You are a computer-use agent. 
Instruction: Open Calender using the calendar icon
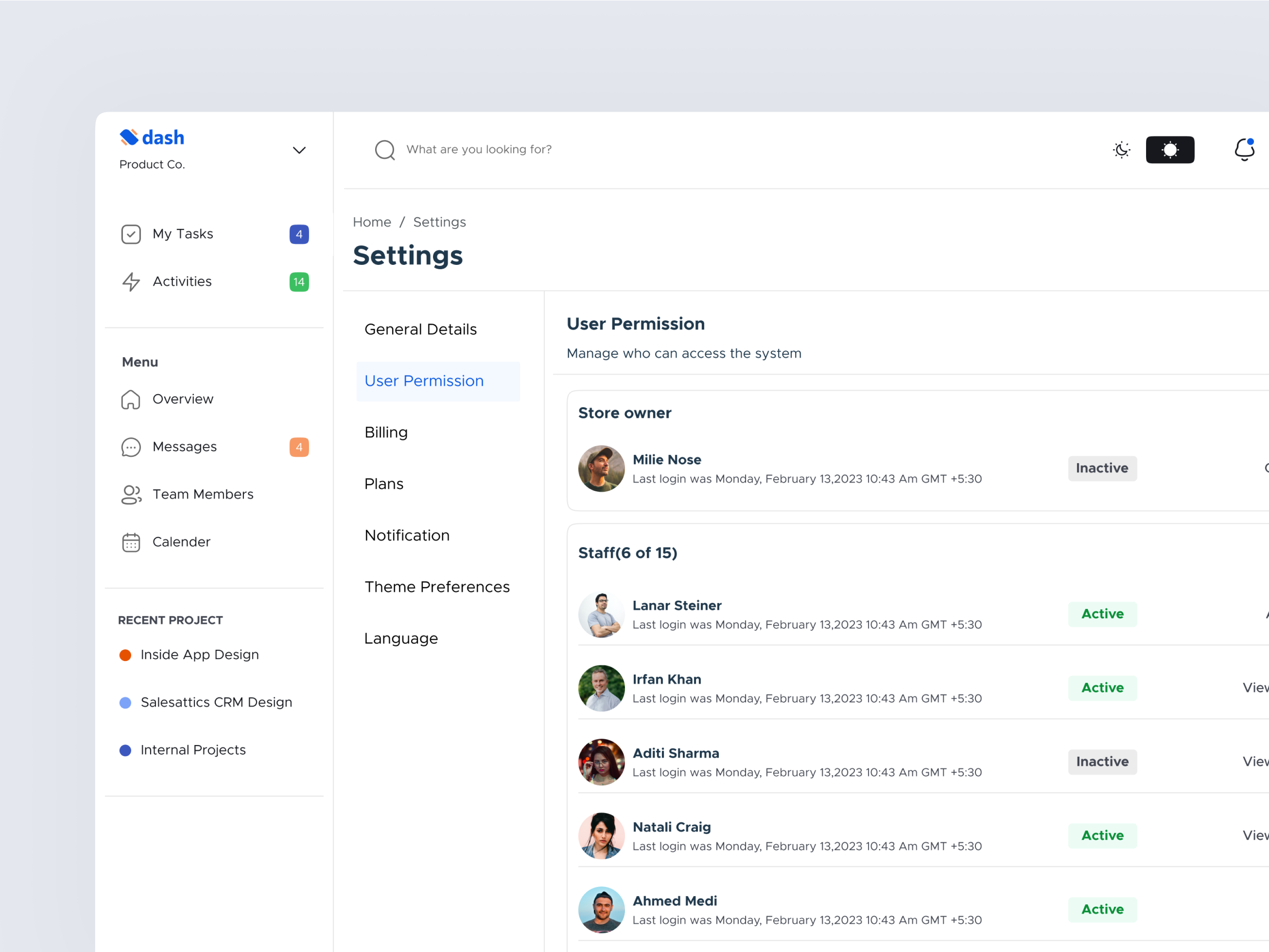tap(131, 541)
